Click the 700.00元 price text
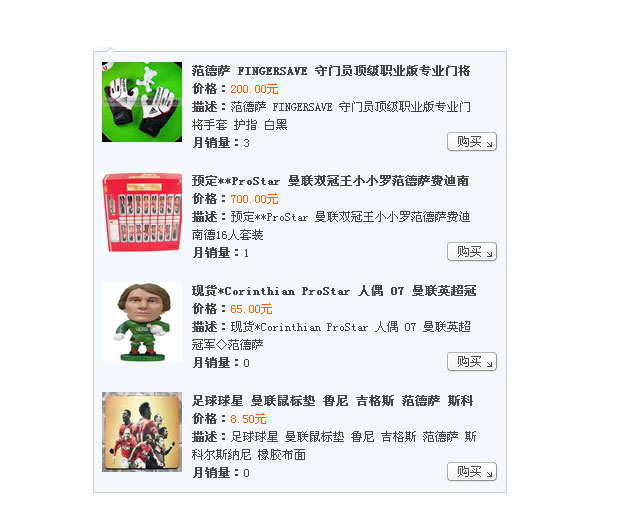The image size is (617, 511). click(254, 199)
